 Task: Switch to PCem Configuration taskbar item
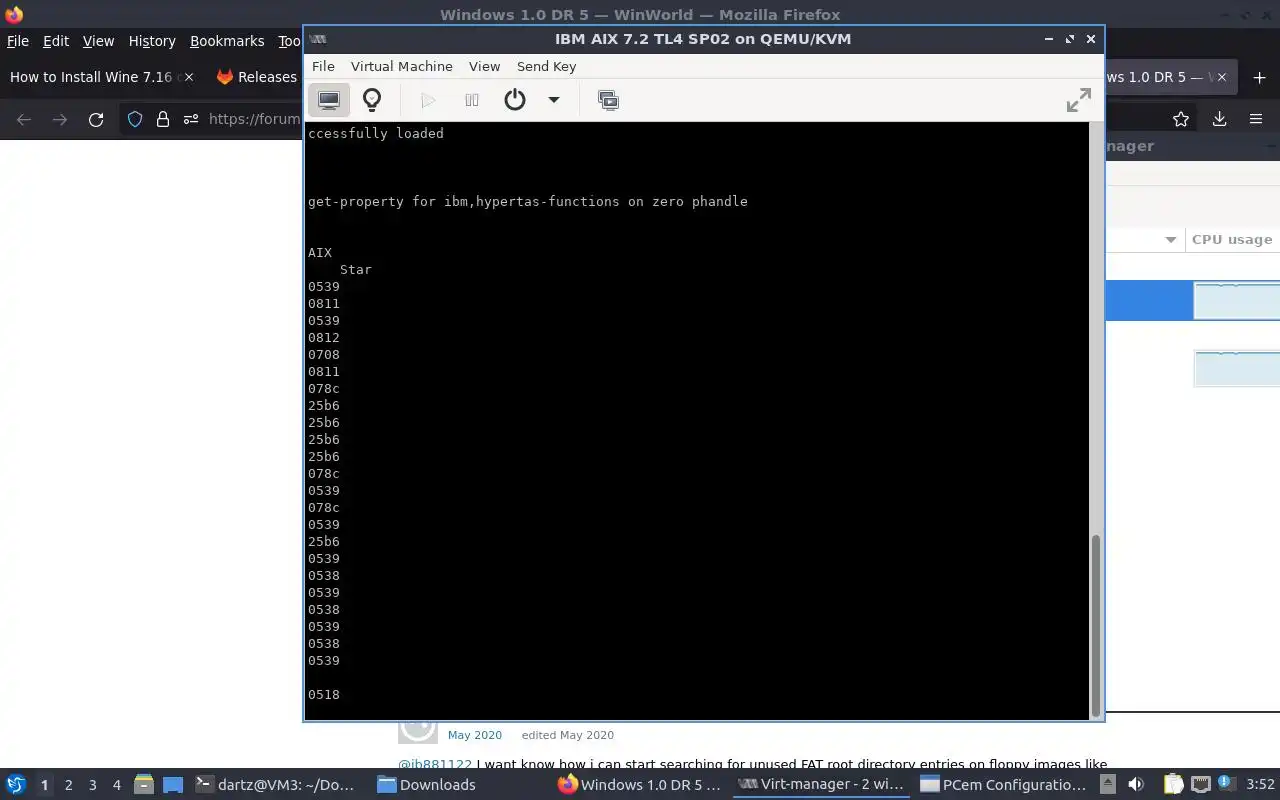click(x=1003, y=785)
